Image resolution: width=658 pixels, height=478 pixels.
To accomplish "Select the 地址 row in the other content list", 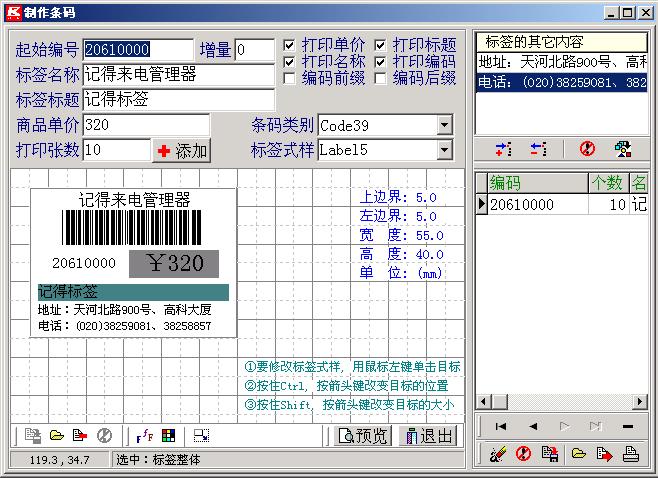I will coord(562,62).
